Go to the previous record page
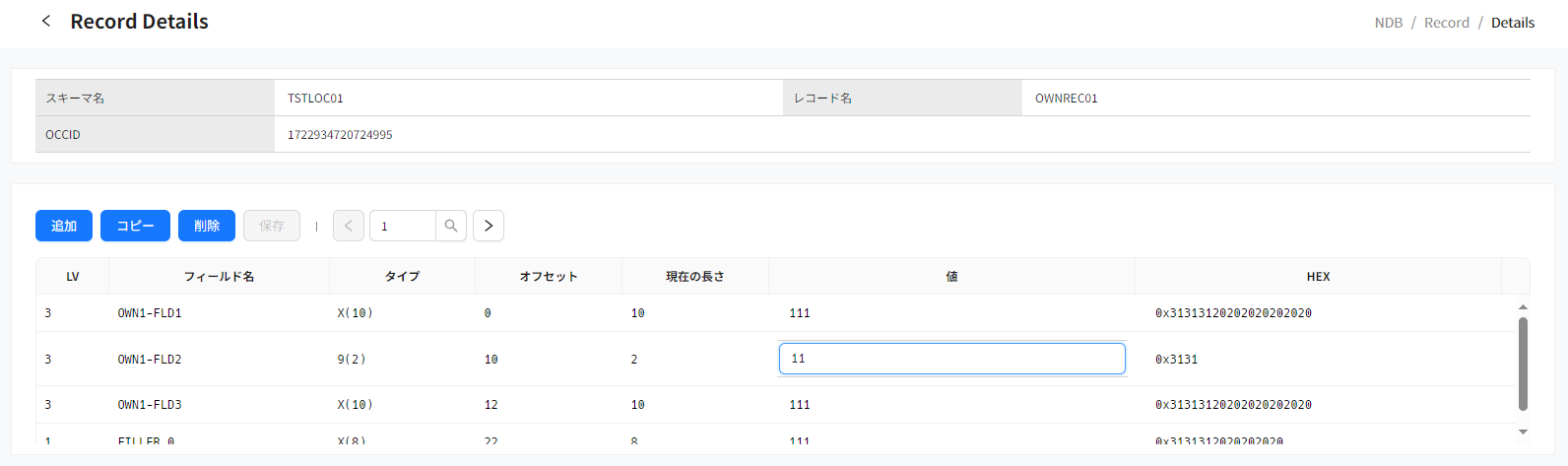This screenshot has width=1568, height=466. pos(349,226)
